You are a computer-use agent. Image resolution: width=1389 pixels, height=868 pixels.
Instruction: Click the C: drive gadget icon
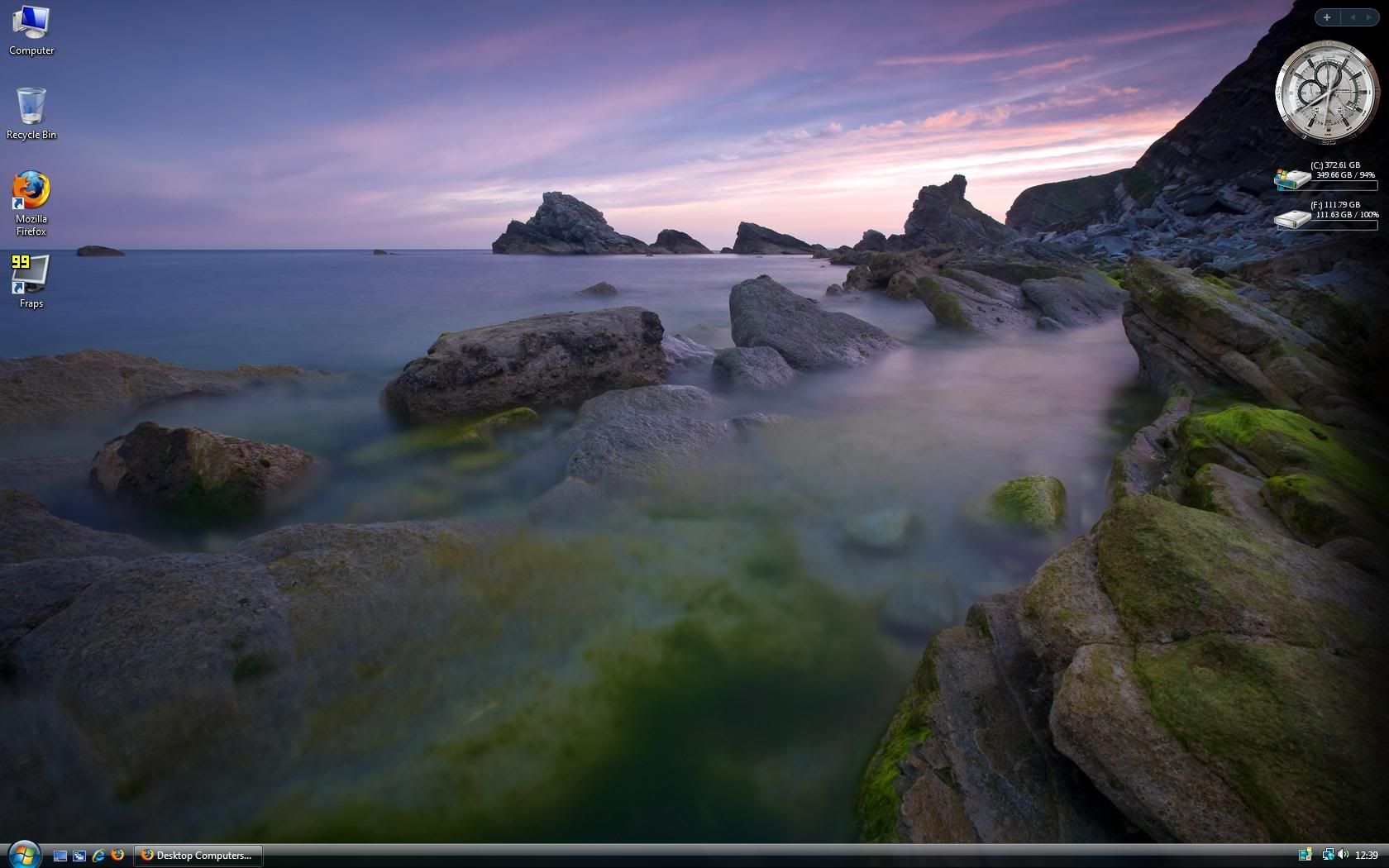1291,179
